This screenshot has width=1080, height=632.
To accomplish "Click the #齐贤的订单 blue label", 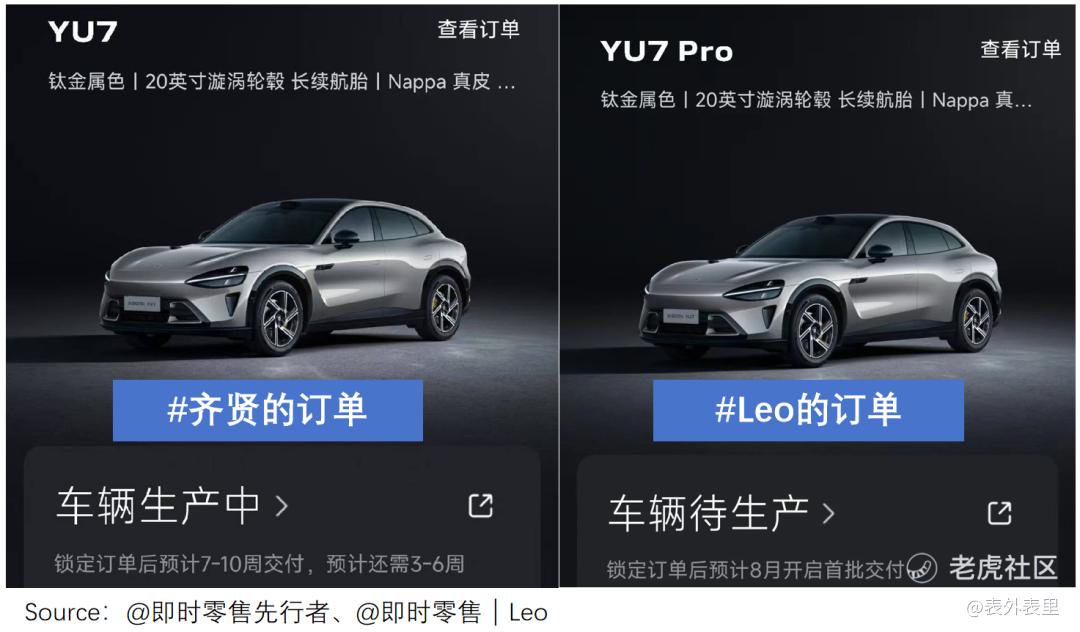I will point(268,410).
